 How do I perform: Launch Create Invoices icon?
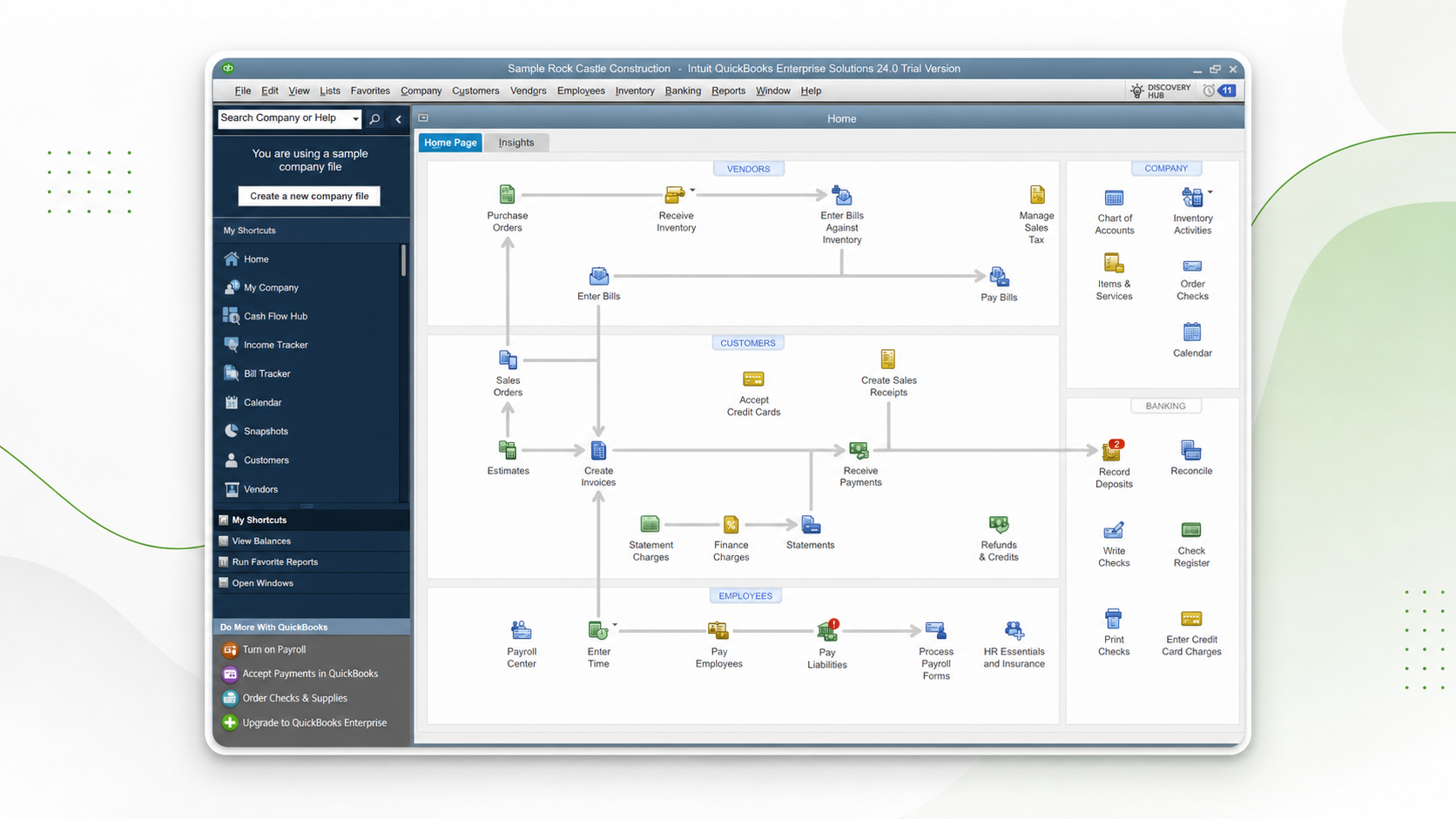(598, 450)
